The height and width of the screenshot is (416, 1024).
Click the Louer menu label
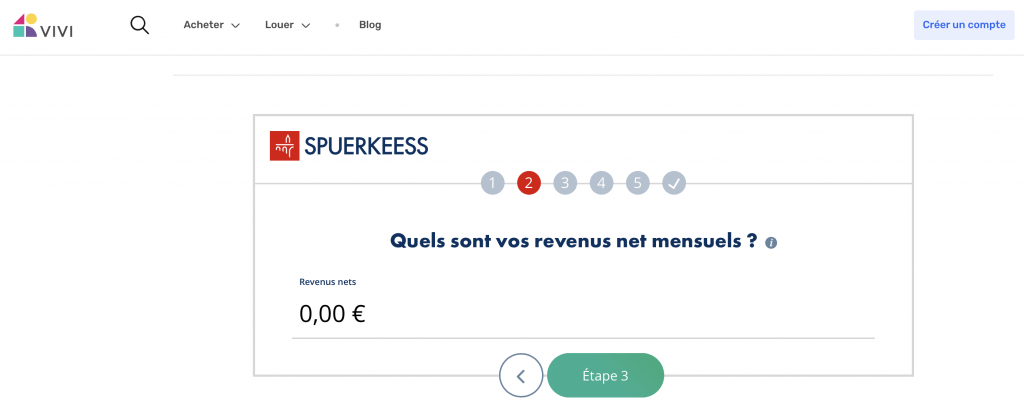pos(279,25)
